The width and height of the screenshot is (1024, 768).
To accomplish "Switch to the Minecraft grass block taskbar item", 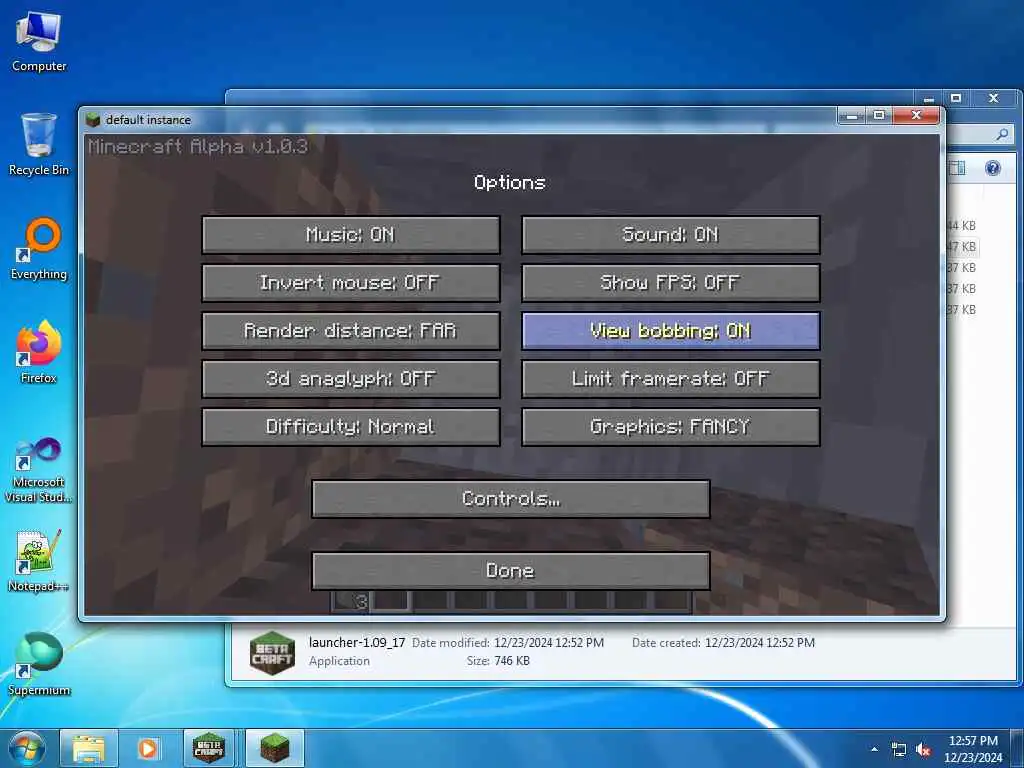I will pyautogui.click(x=275, y=749).
